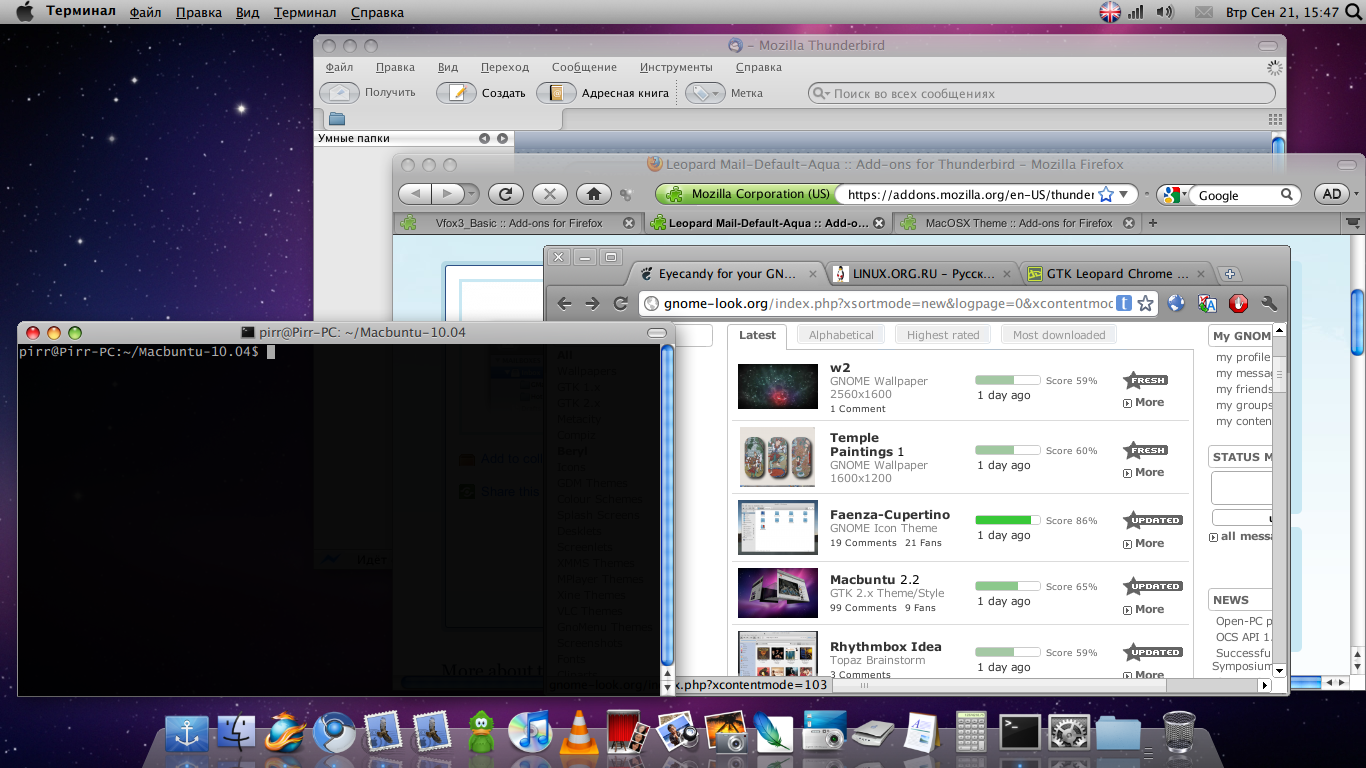Click the UK flag keyboard layout indicator
Screen dimensions: 1366x768
1110,12
